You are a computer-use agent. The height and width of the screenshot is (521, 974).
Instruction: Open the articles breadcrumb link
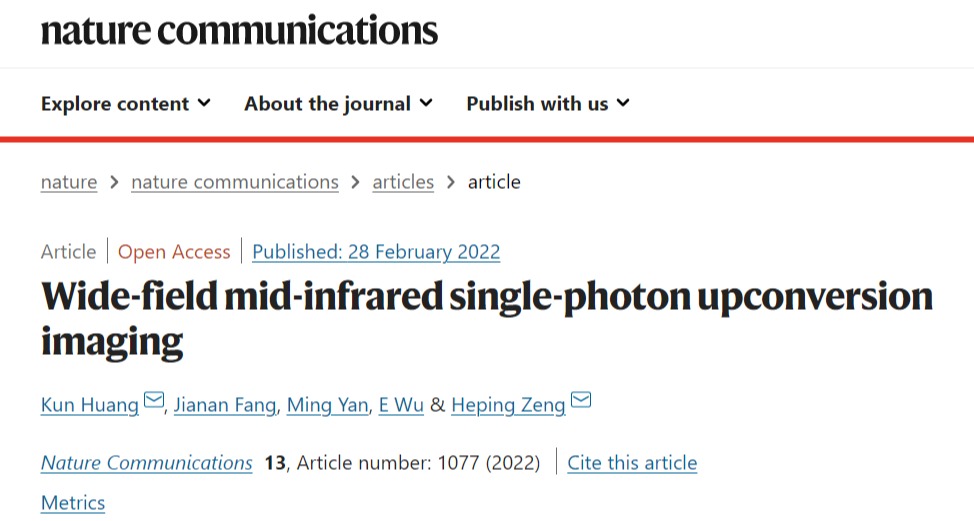(403, 182)
